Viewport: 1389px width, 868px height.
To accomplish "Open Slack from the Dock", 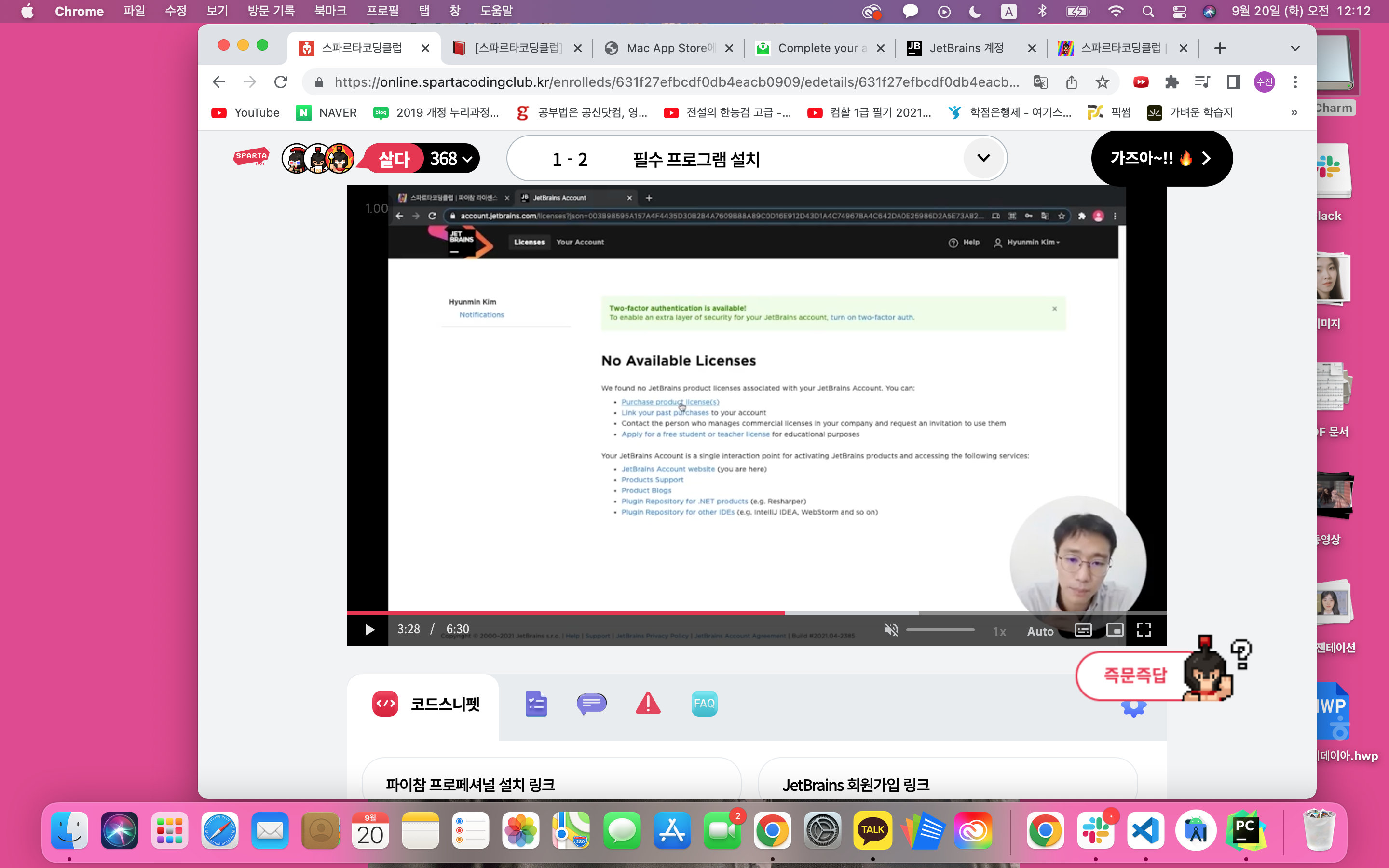I will (x=1095, y=830).
